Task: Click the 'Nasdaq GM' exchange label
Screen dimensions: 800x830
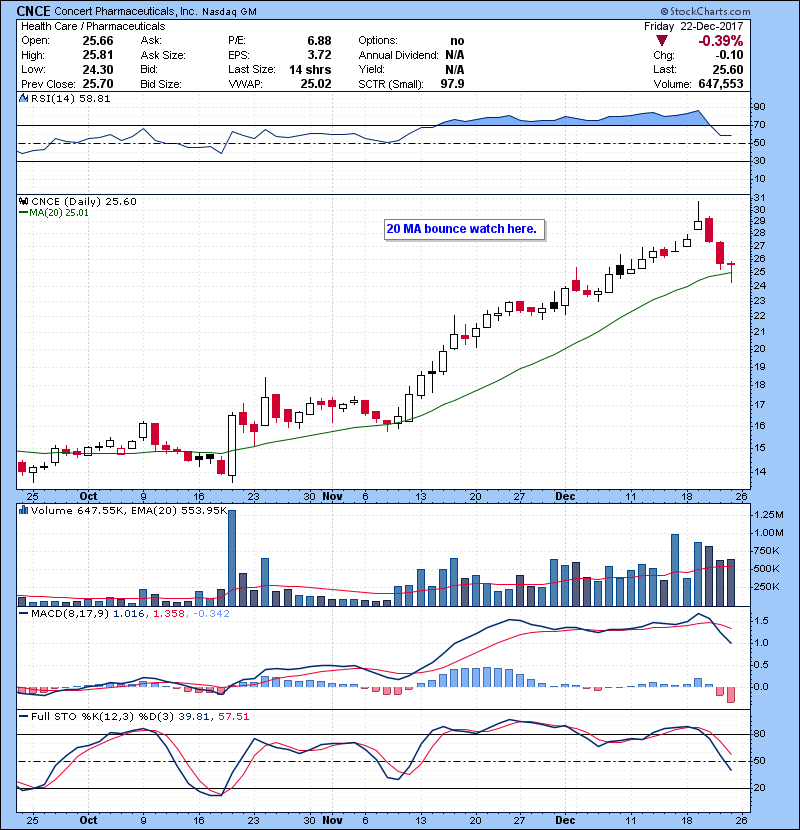Action: click(x=229, y=12)
